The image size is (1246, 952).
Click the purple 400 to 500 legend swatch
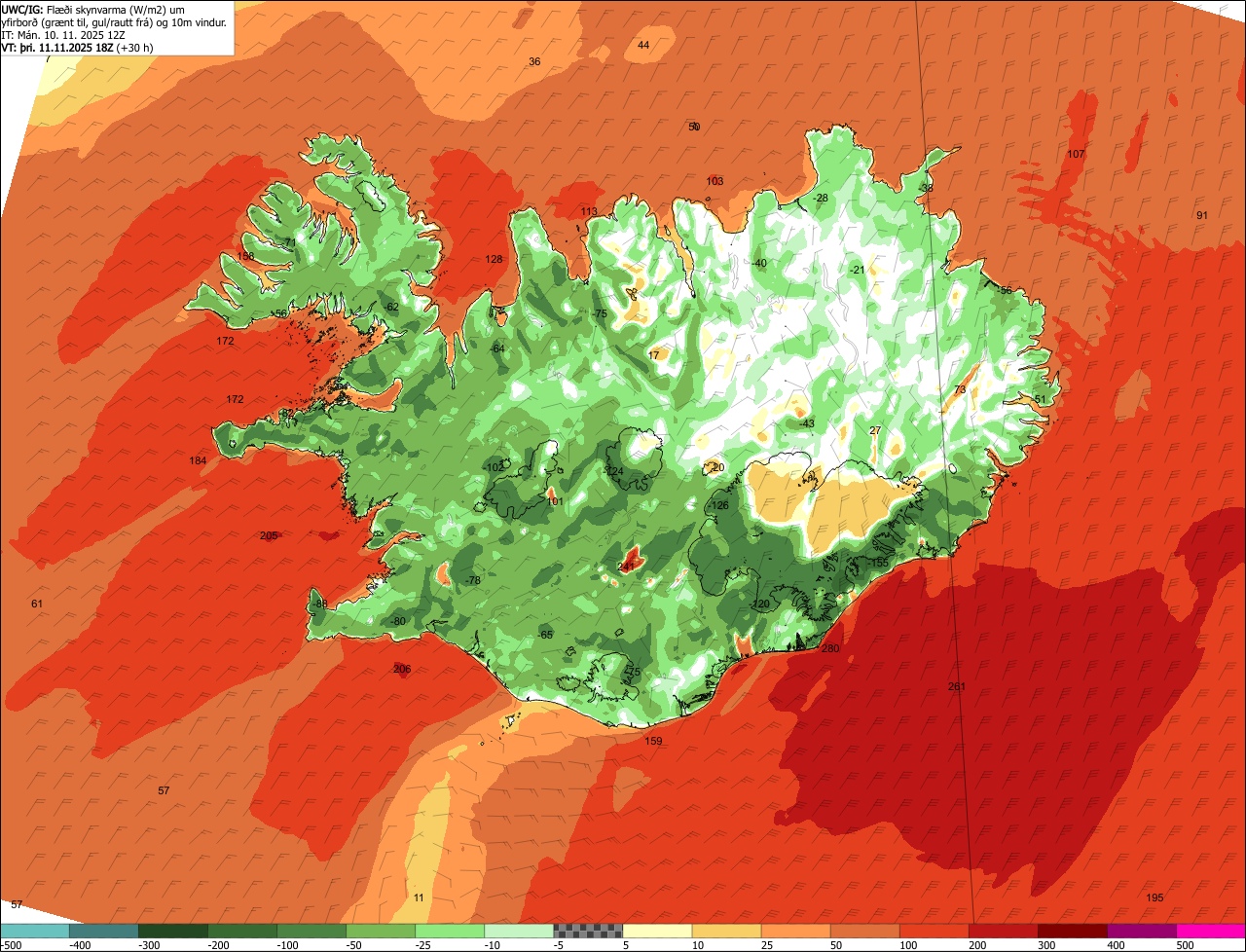point(1140,931)
